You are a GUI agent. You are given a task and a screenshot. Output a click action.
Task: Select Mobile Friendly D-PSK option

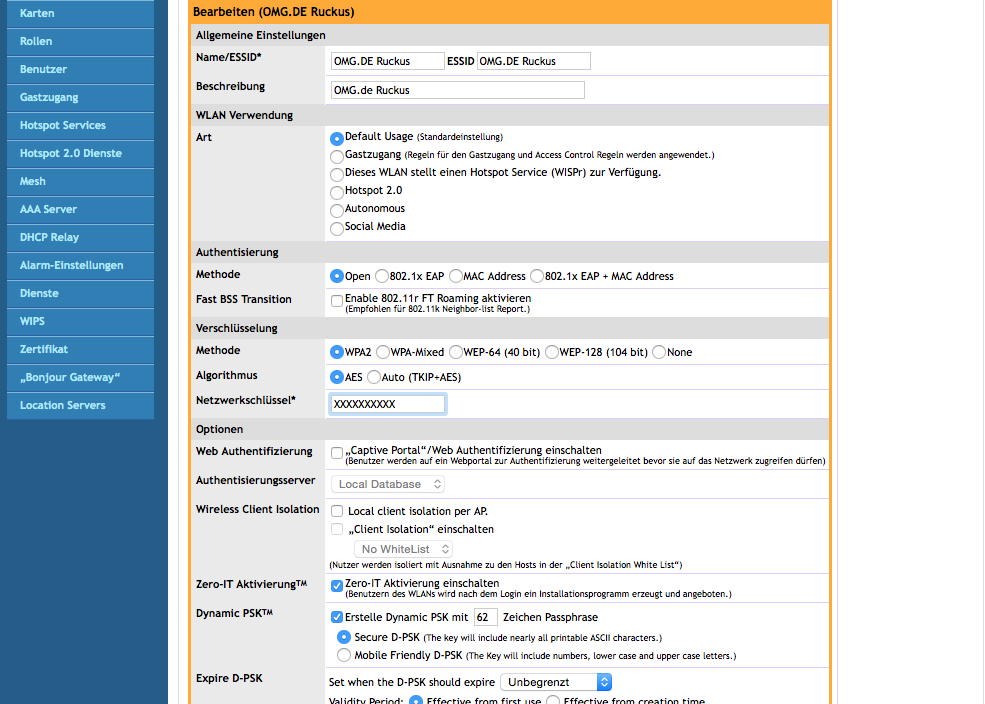344,656
